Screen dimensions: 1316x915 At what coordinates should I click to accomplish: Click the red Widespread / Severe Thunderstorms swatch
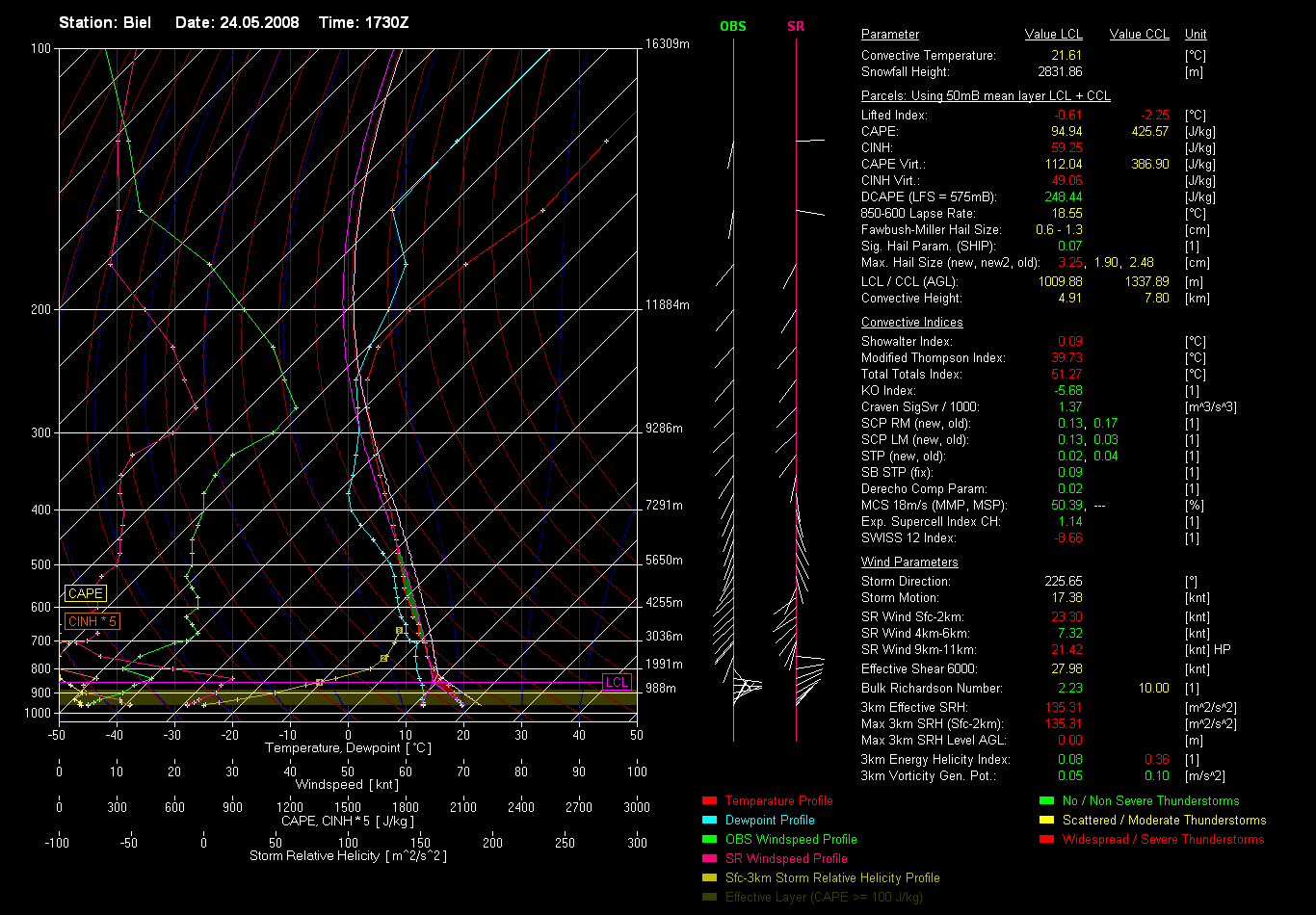tap(1046, 839)
